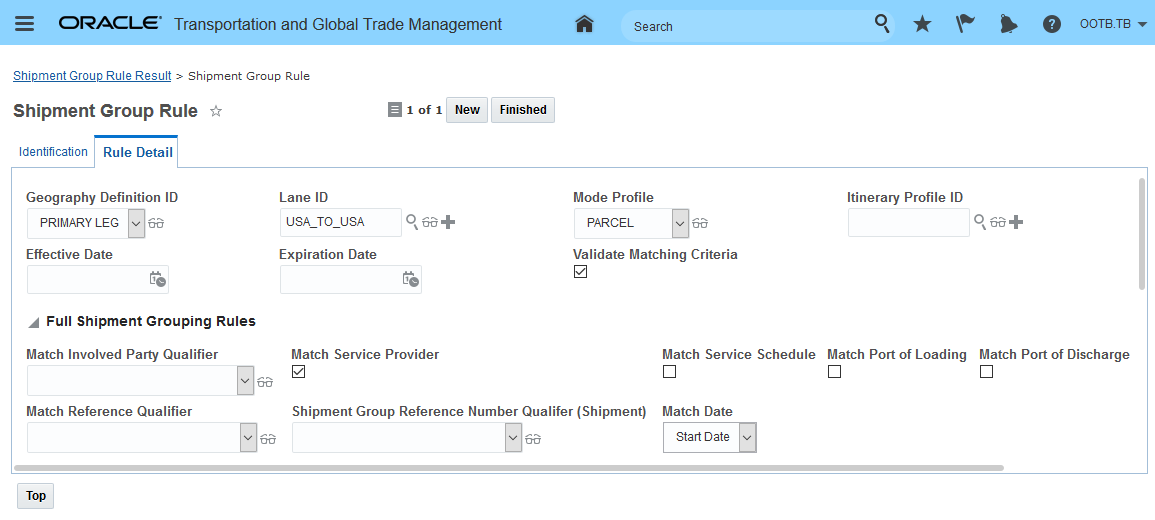Viewport: 1155px width, 520px height.
Task: Collapse Full Shipment Grouping Rules section
Action: click(x=34, y=322)
